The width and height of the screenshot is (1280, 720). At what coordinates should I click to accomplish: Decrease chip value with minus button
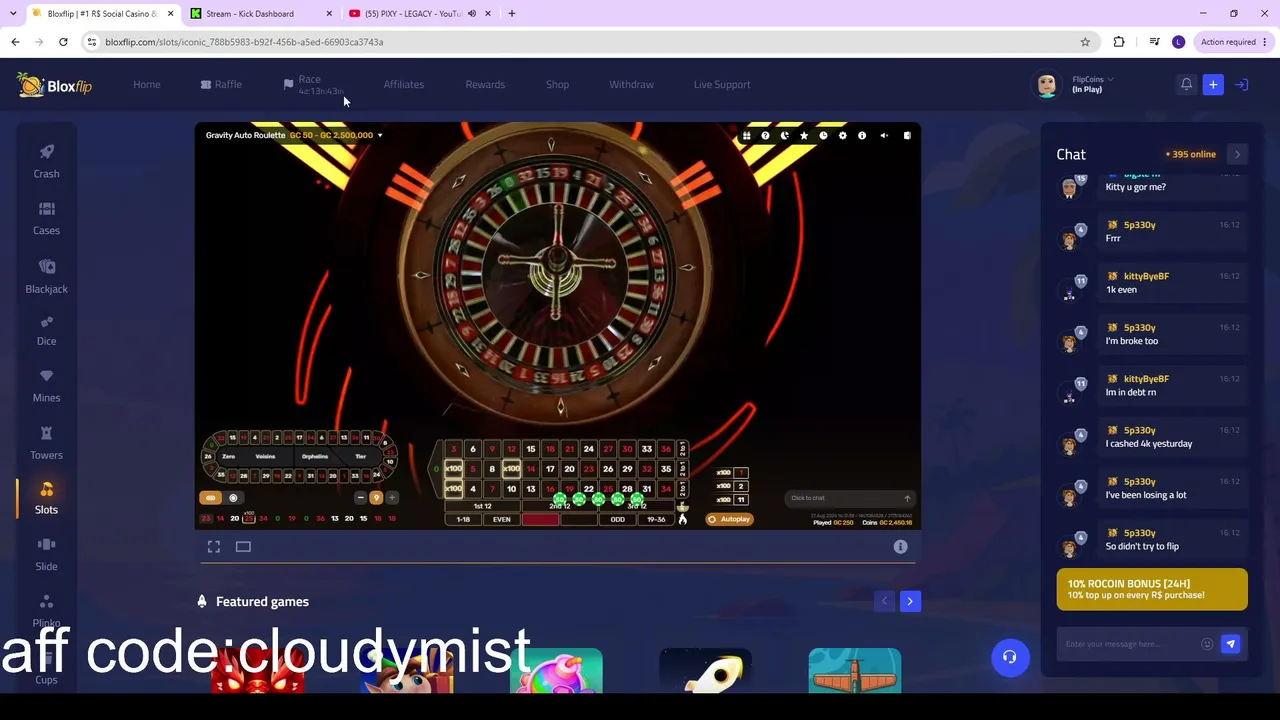(x=361, y=498)
